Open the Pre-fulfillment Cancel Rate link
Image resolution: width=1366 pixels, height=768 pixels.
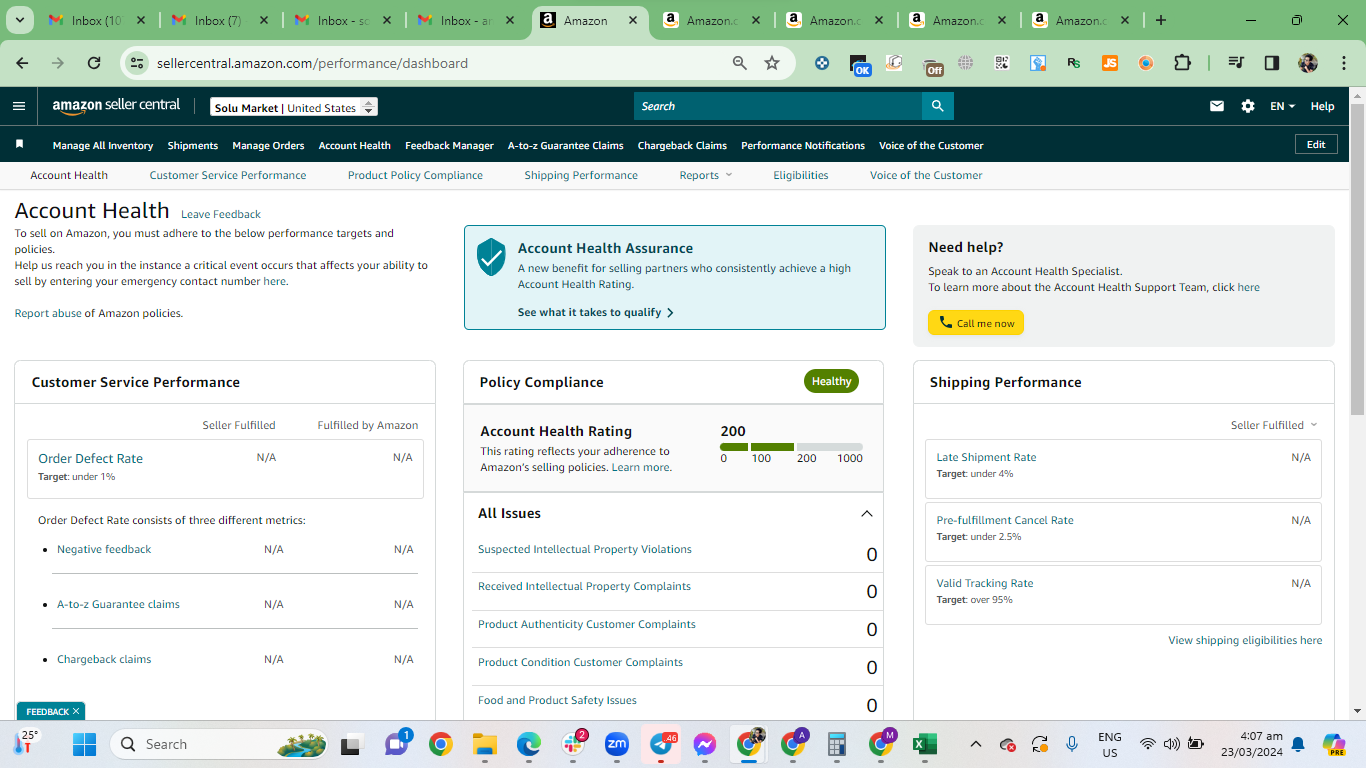click(1005, 520)
